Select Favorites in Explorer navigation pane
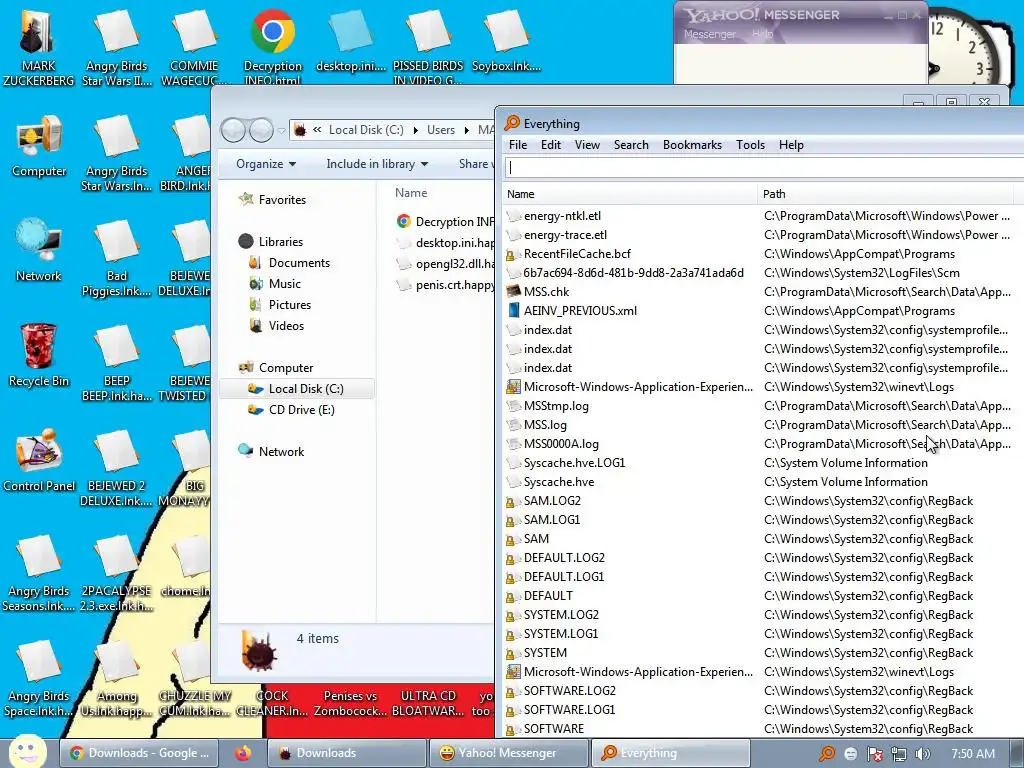This screenshot has width=1024, height=768. pos(273,200)
